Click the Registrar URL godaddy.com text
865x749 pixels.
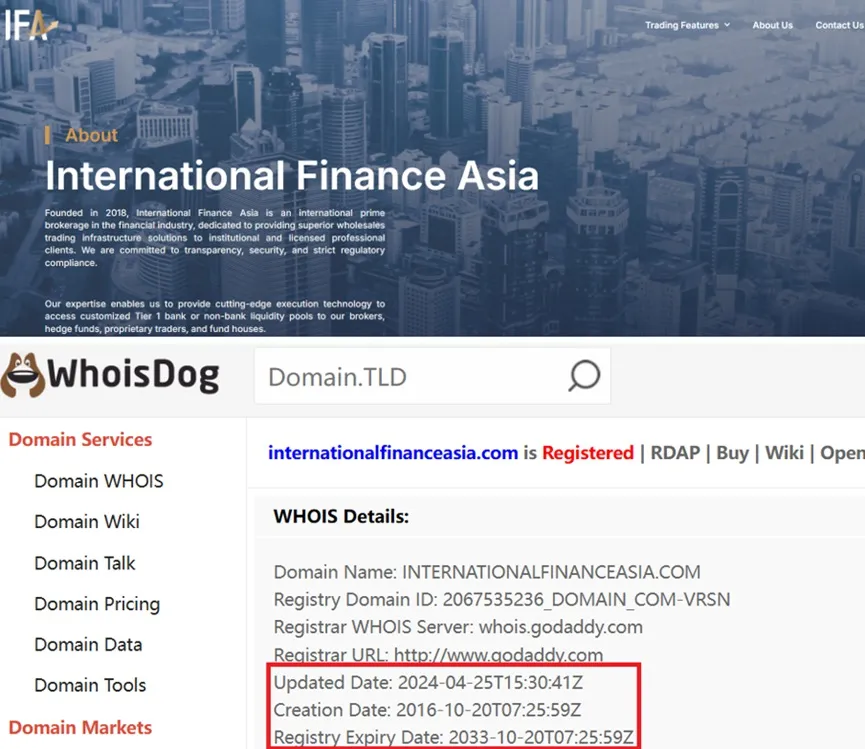click(438, 655)
